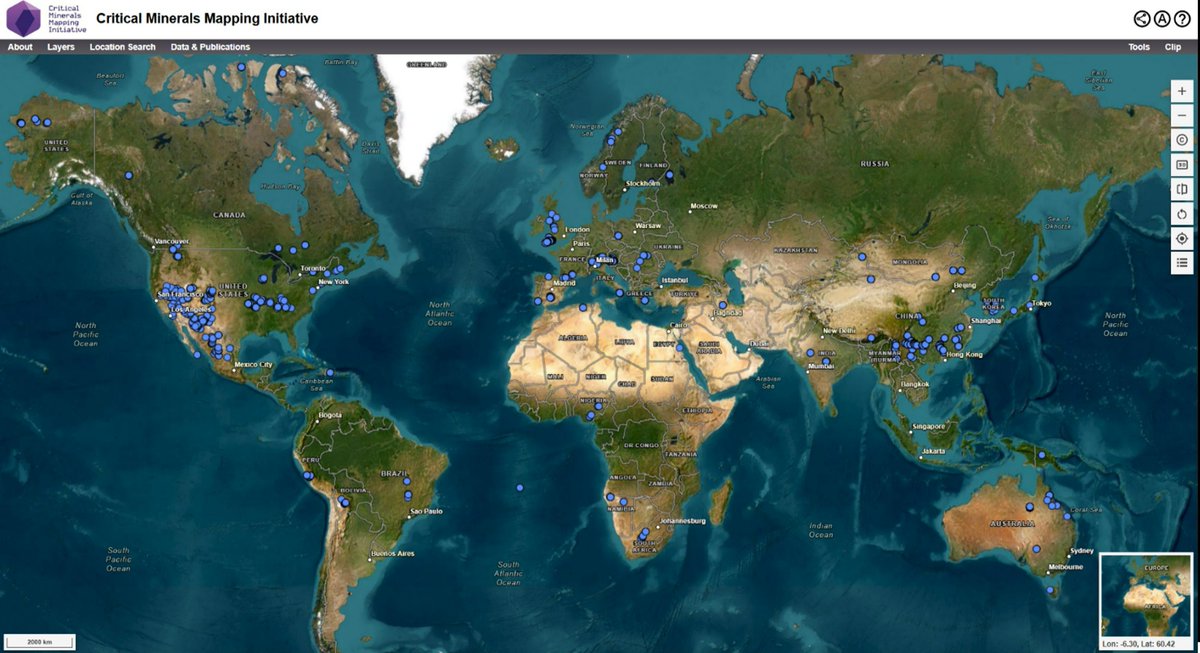
Task: Click the 'Mexico City' label
Action: point(253,365)
